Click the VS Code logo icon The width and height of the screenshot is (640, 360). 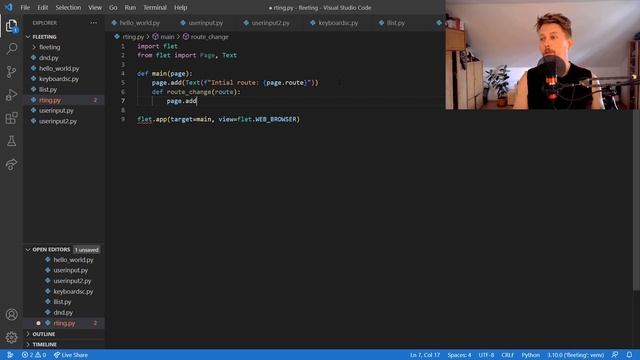click(9, 7)
